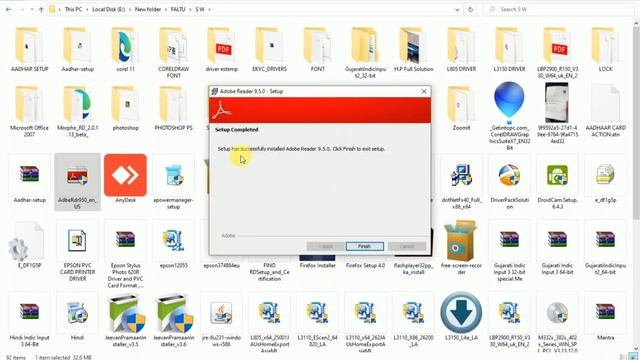Select the Zoomit folder
The image size is (640, 360).
coord(461,109)
